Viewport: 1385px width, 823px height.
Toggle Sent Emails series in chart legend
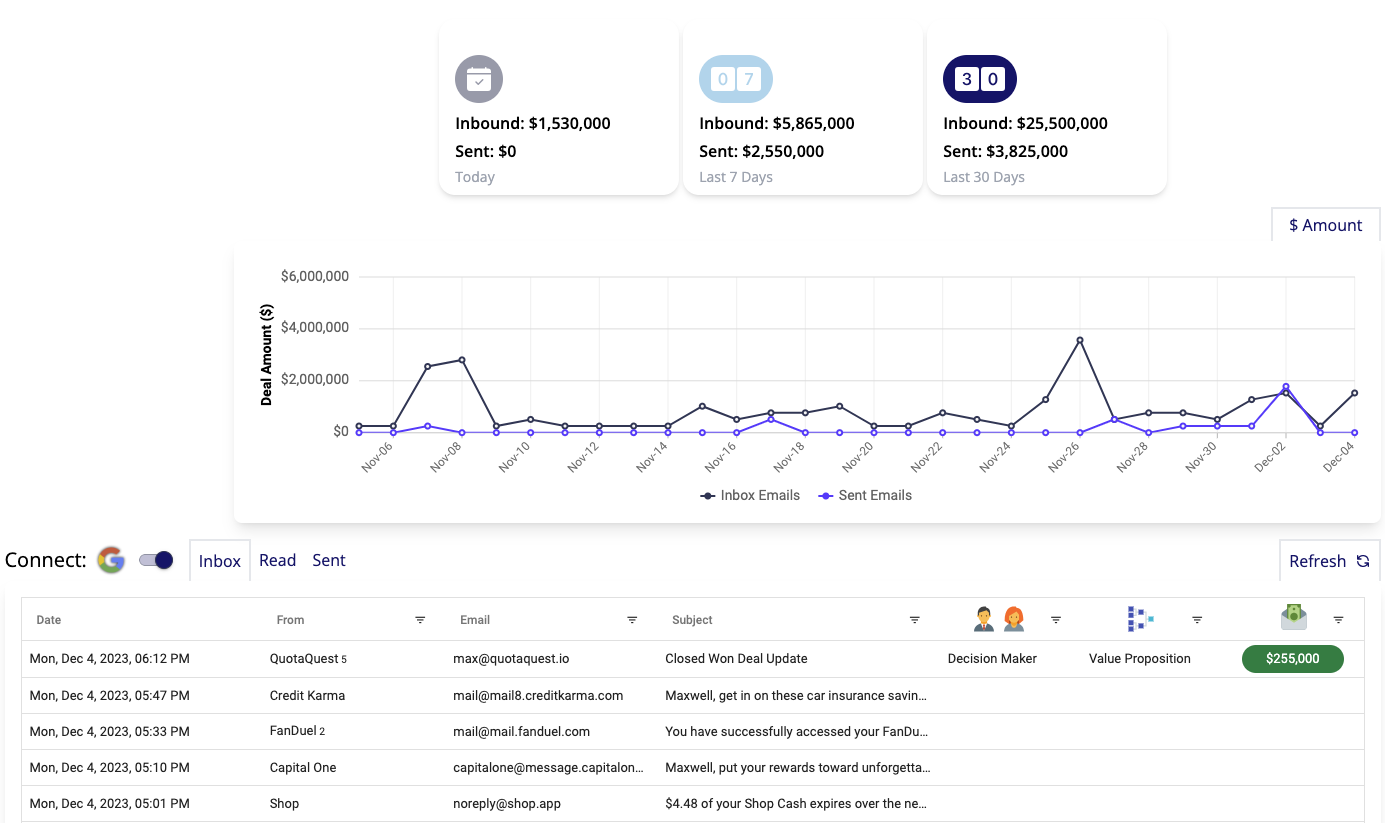pyautogui.click(x=865, y=495)
